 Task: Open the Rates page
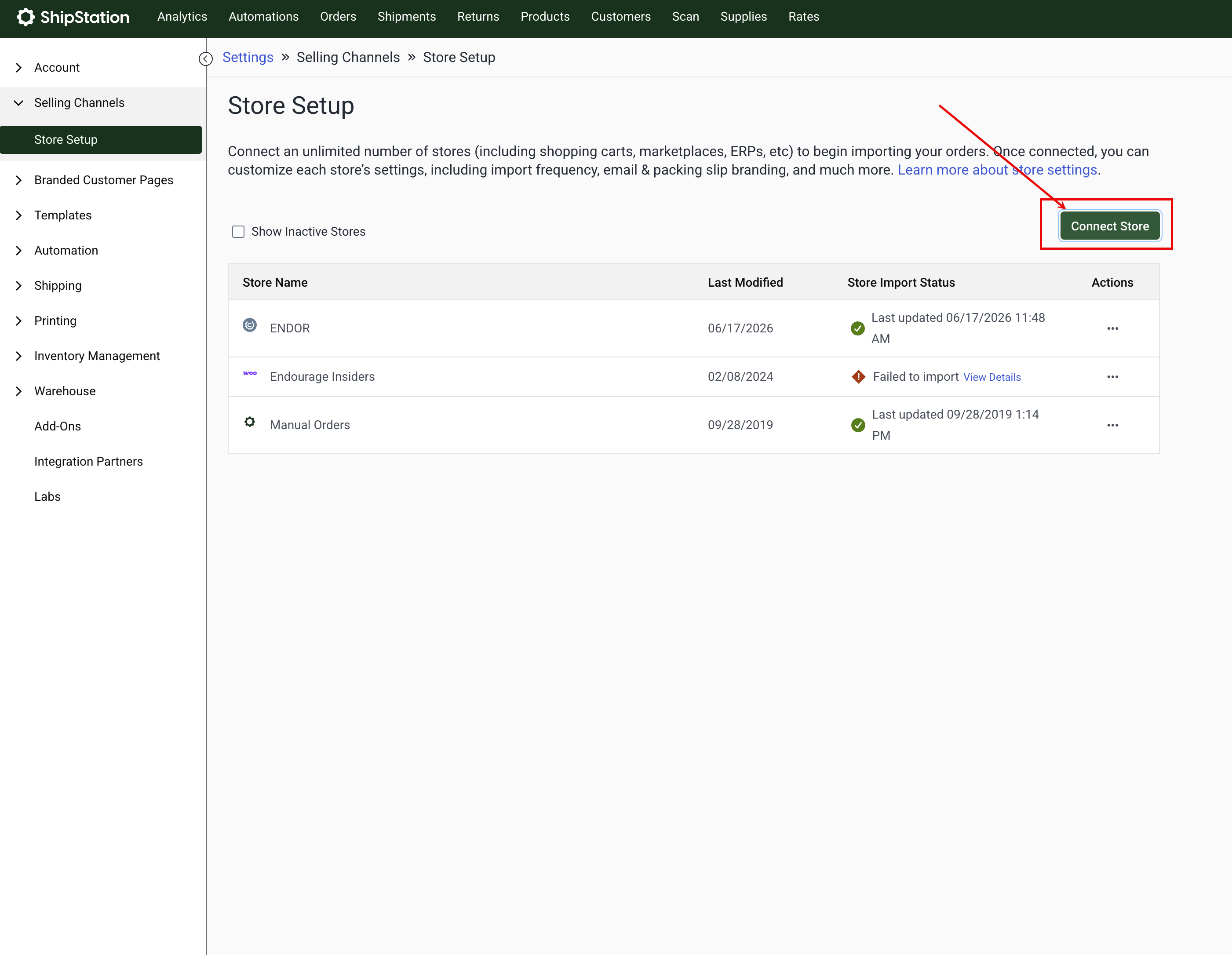pyautogui.click(x=804, y=17)
